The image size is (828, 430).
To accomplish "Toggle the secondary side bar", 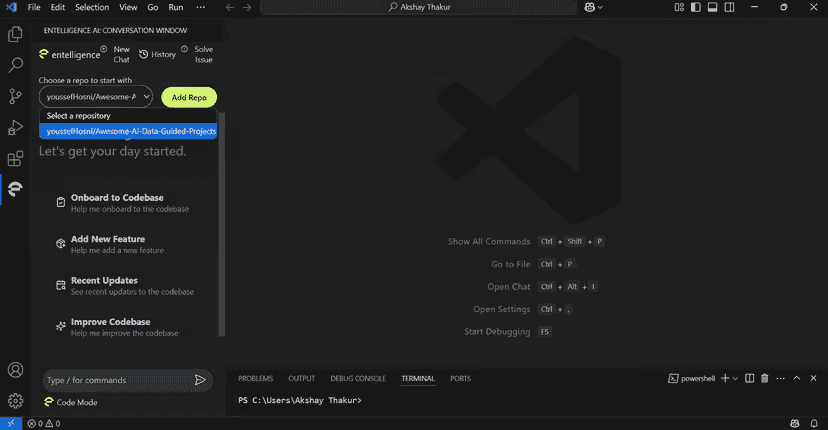I will click(729, 7).
